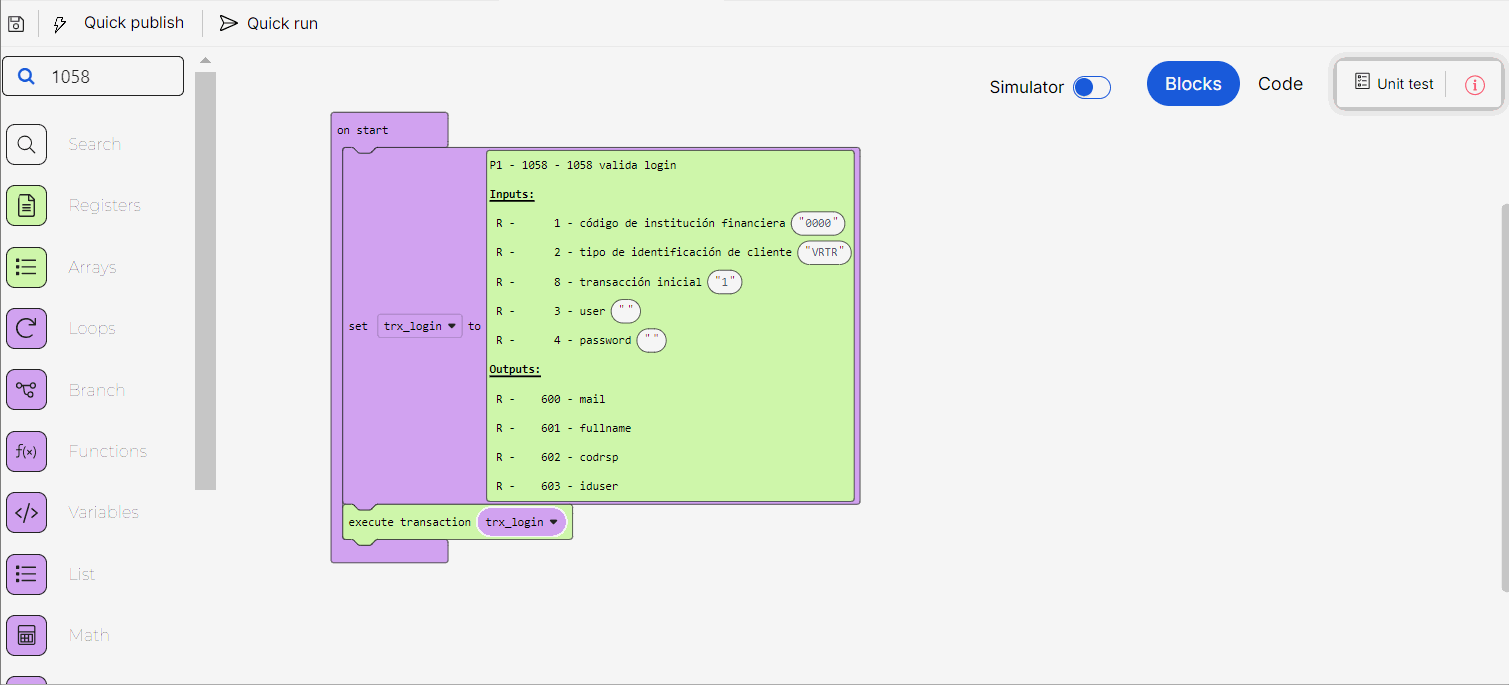The height and width of the screenshot is (685, 1509).
Task: Click Quick publish button
Action: [119, 23]
